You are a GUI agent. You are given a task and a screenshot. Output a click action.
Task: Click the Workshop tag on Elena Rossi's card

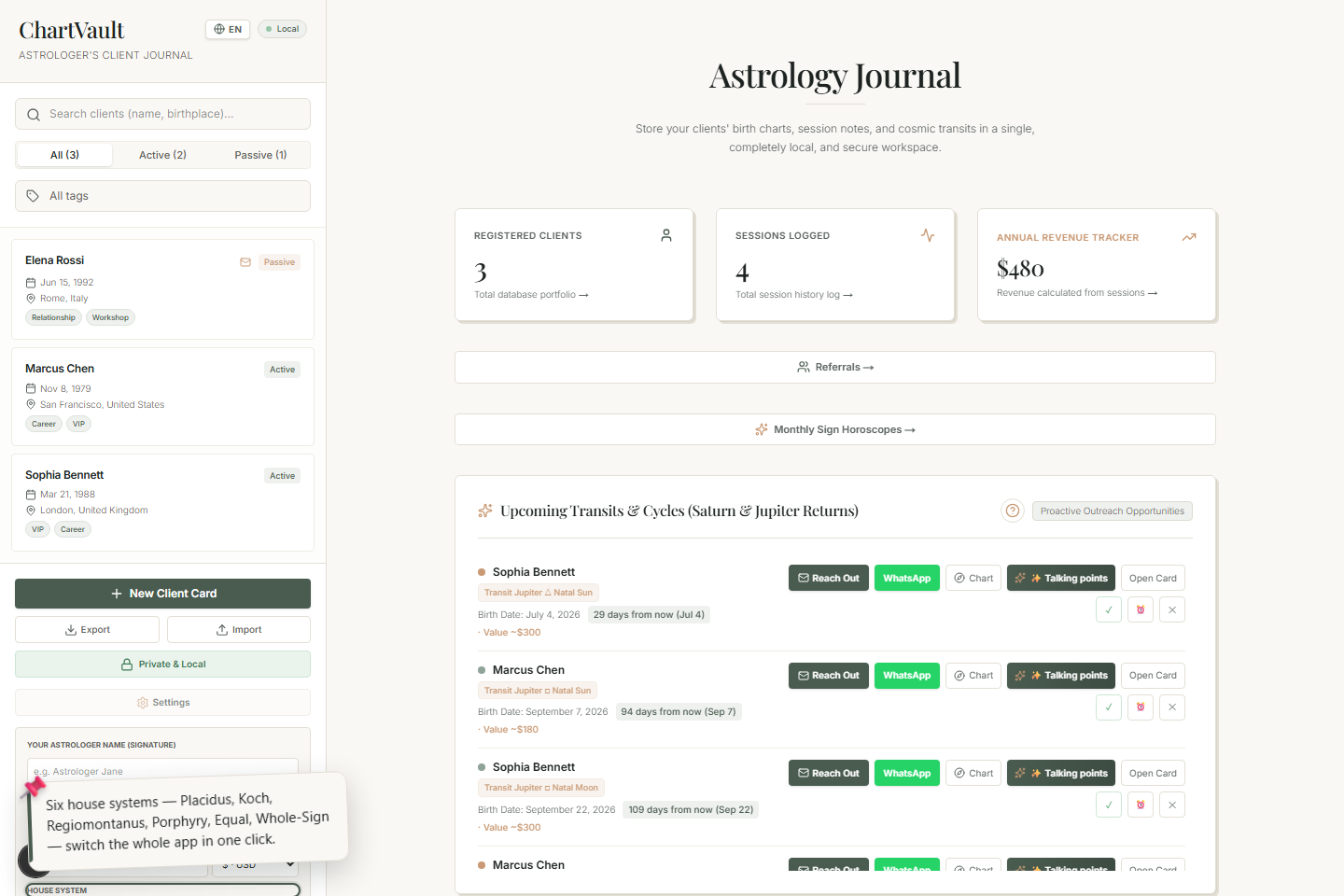click(x=110, y=317)
